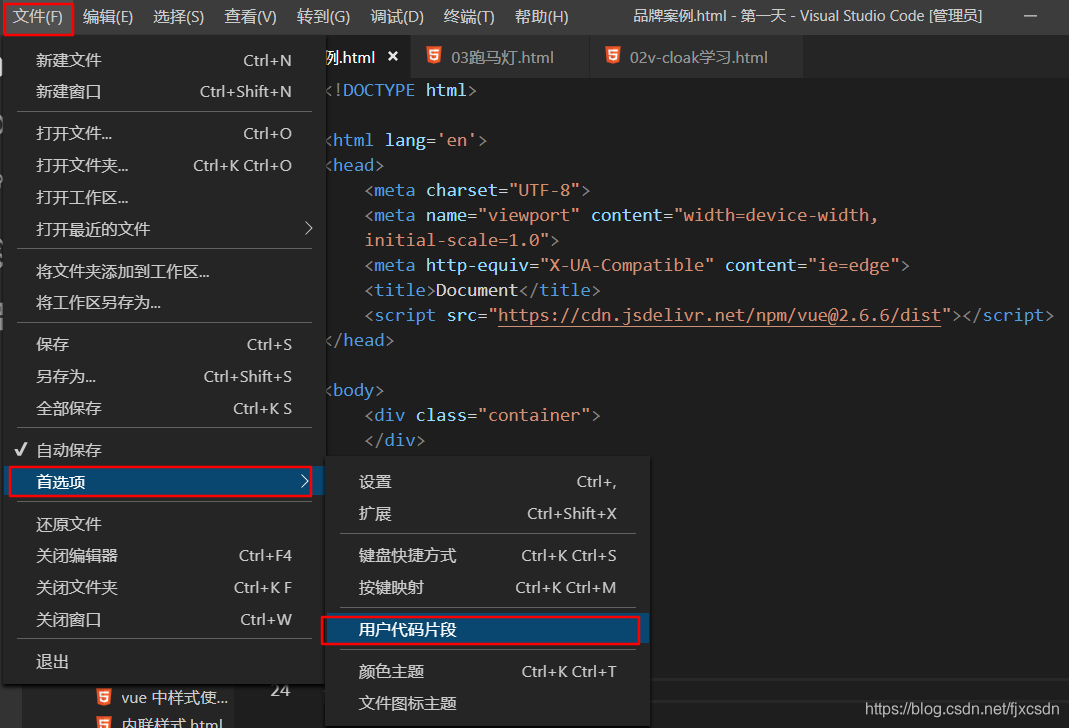1069x728 pixels.
Task: Select 文件图标主题 submenu entry
Action: click(x=487, y=703)
